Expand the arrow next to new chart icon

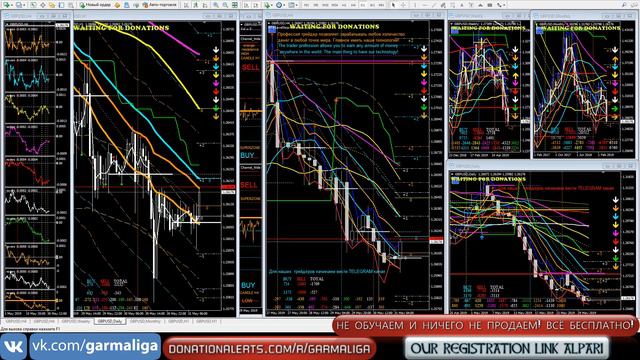tap(12, 5)
